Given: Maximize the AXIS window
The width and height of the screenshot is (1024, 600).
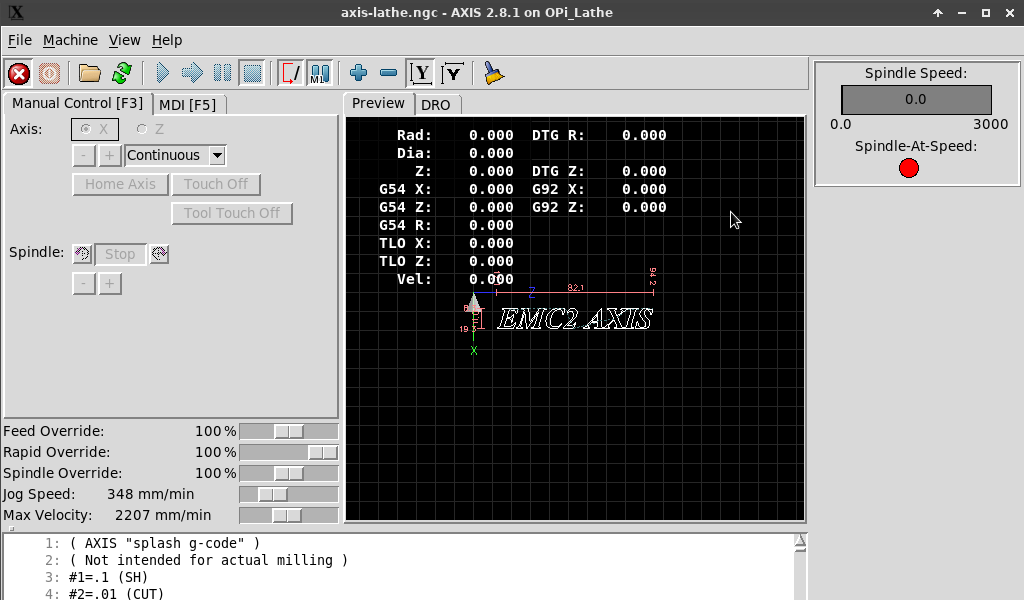Looking at the screenshot, I should pyautogui.click(x=986, y=12).
